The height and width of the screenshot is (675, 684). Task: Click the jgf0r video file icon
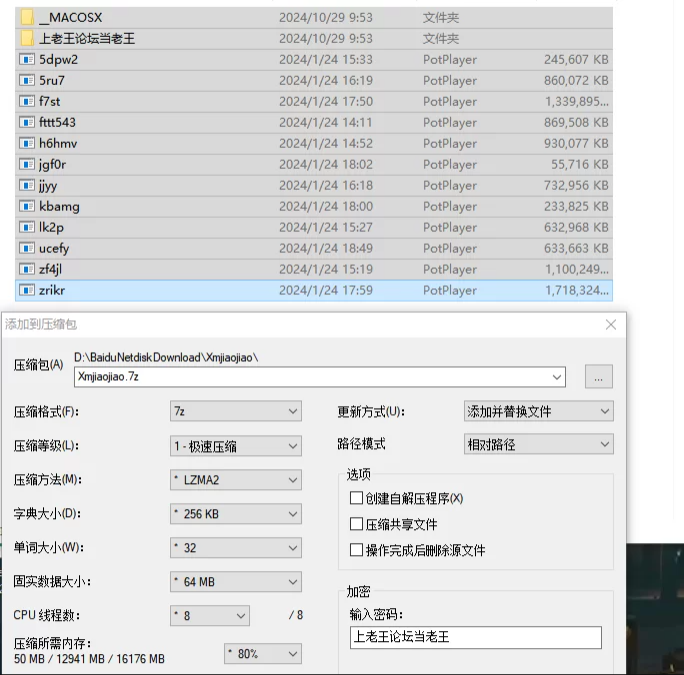click(x=27, y=164)
